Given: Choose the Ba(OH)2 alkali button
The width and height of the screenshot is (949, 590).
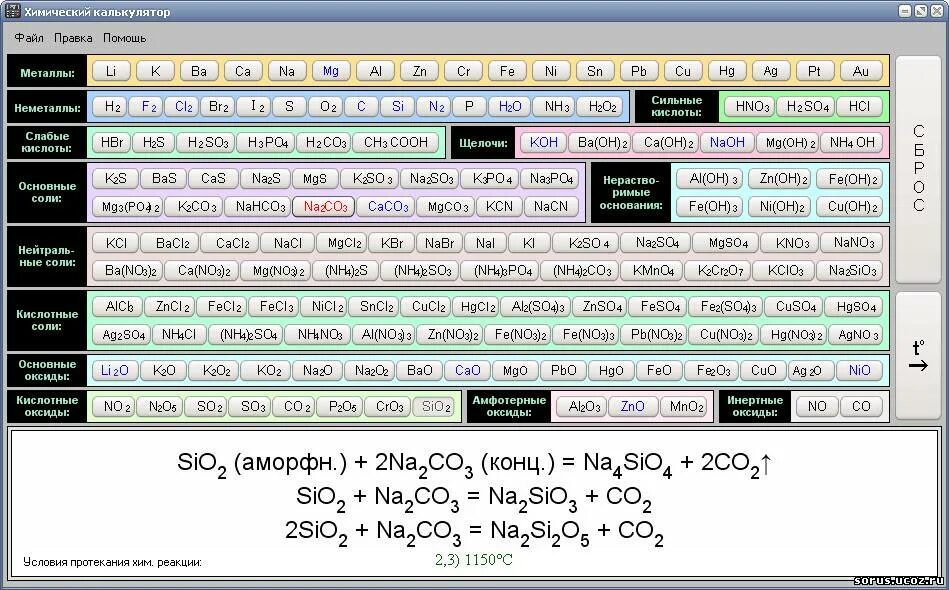Looking at the screenshot, I should [x=602, y=143].
